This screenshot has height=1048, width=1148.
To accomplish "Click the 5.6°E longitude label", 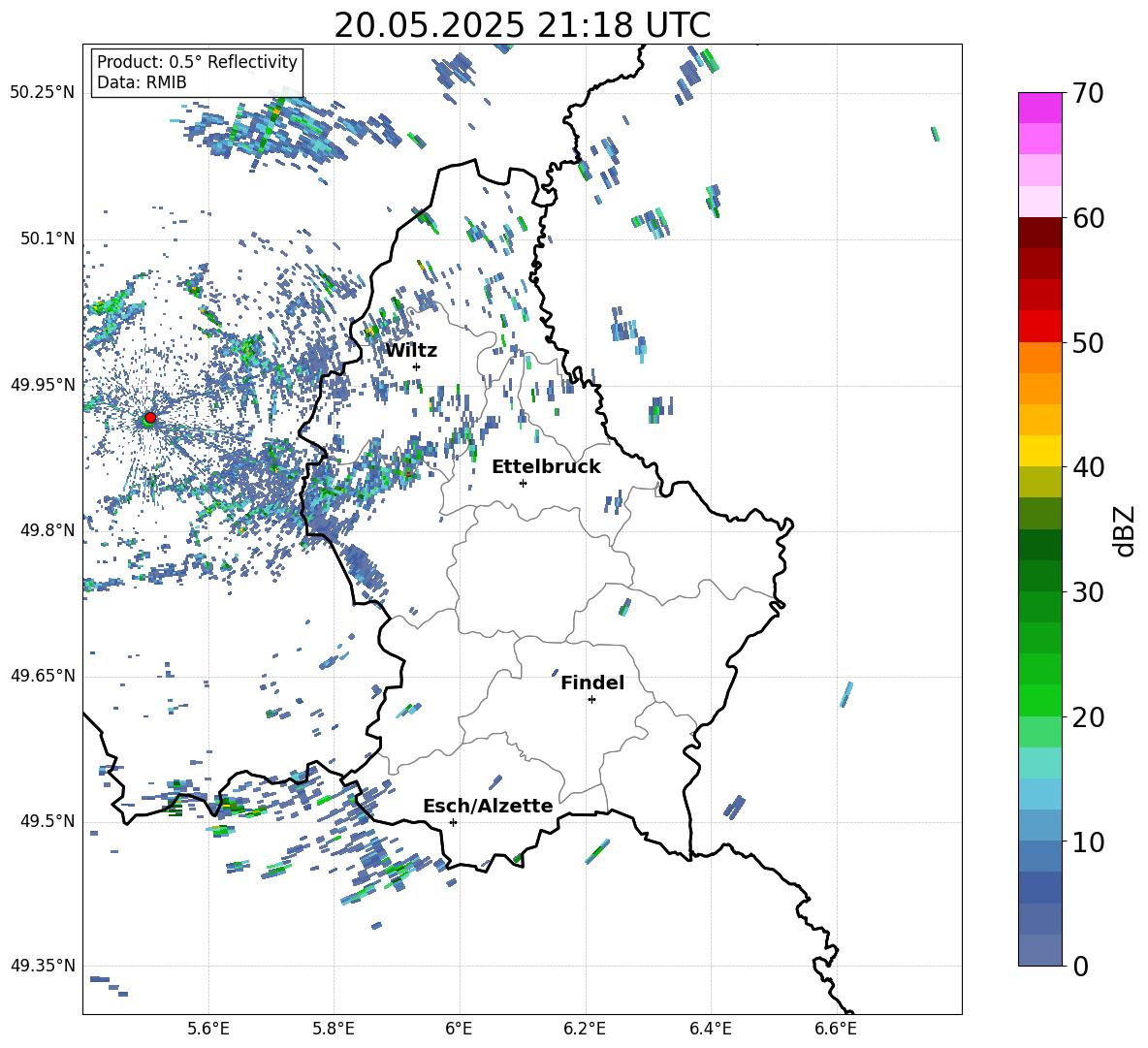I will tap(208, 1029).
